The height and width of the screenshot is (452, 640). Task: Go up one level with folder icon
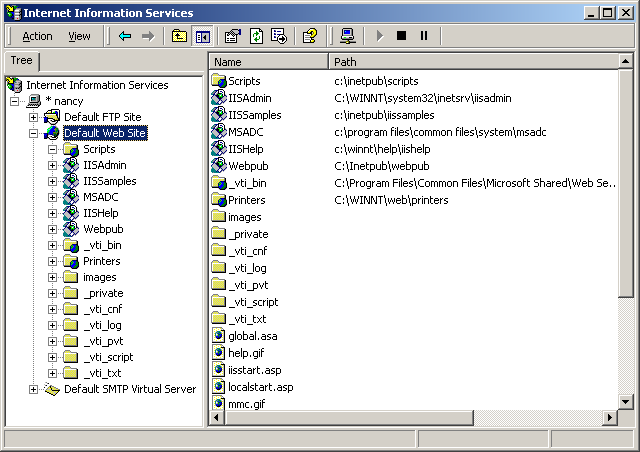(x=179, y=36)
